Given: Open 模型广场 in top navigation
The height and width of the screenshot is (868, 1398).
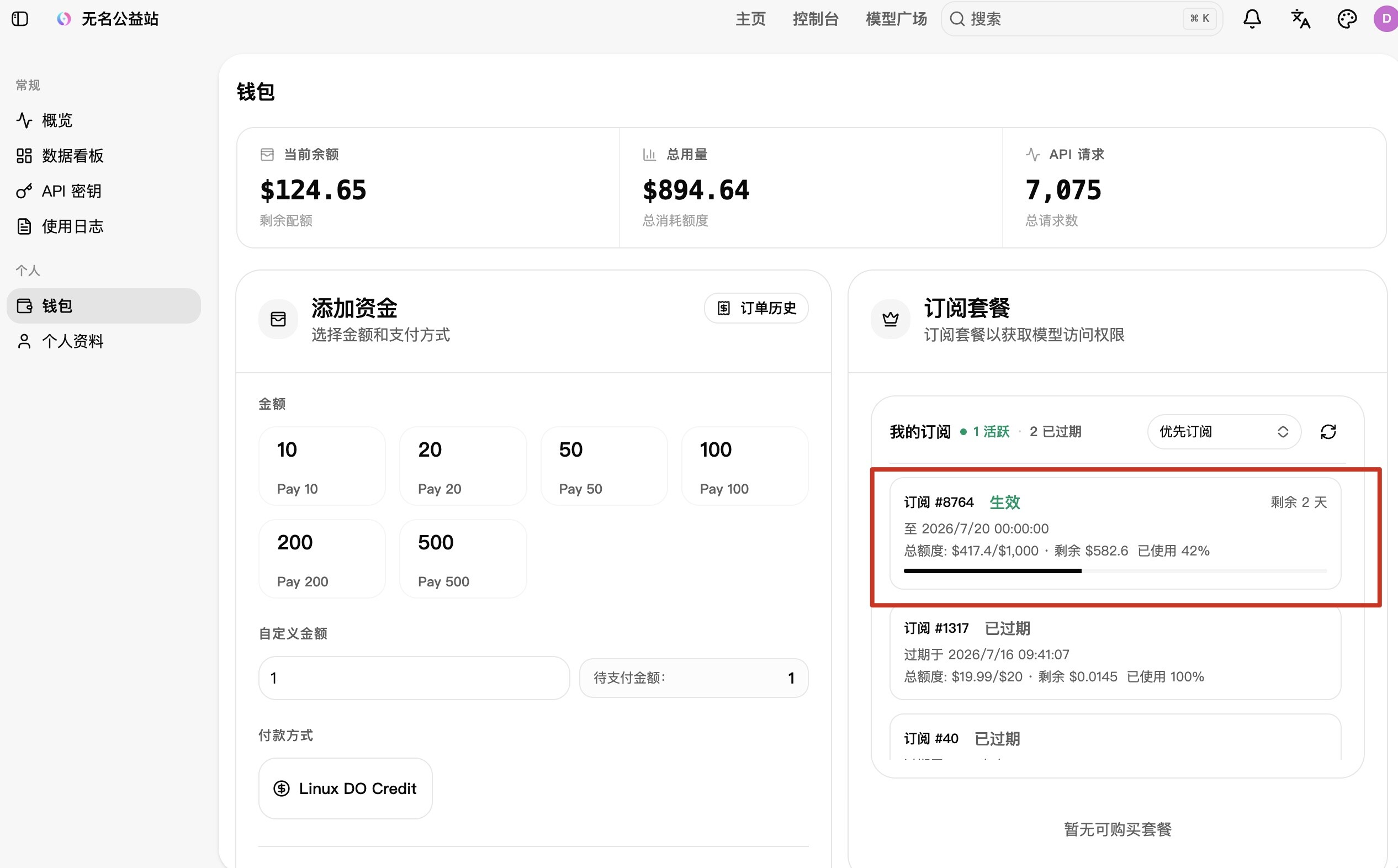Looking at the screenshot, I should 896,19.
